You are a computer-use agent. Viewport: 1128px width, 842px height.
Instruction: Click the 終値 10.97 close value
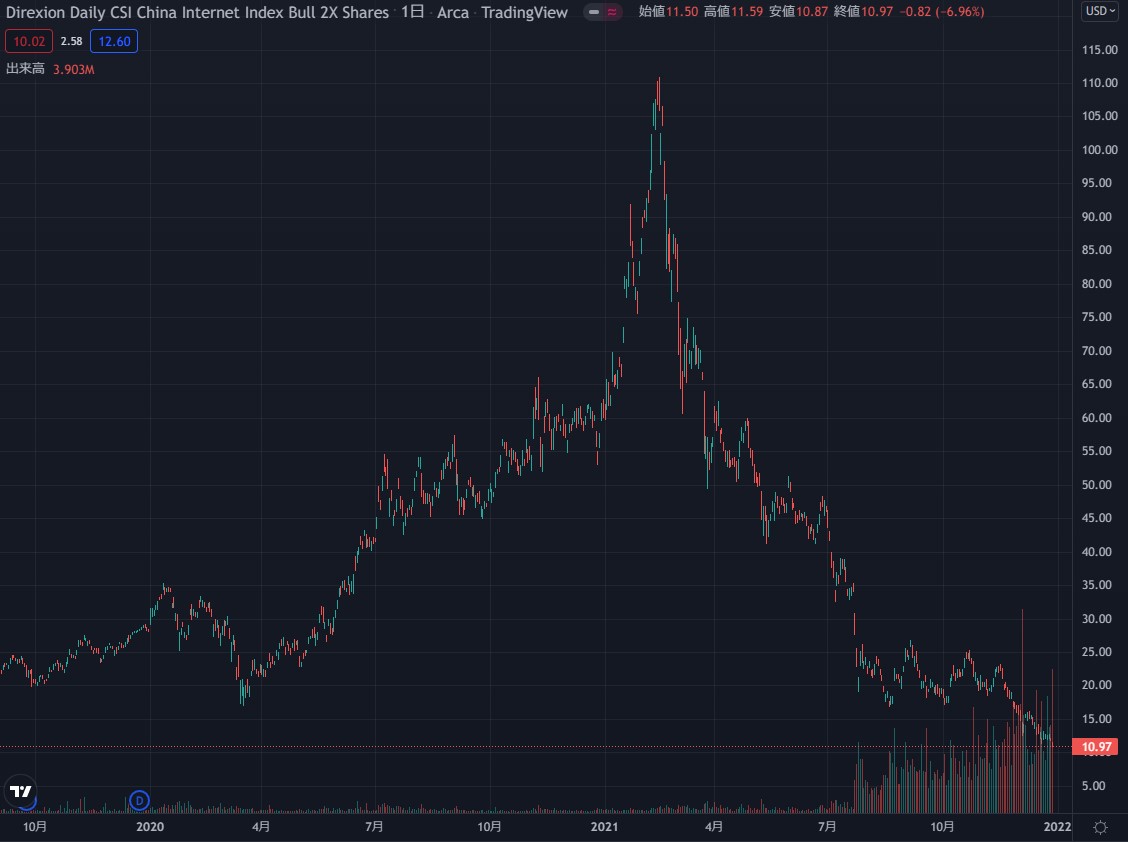coord(863,12)
